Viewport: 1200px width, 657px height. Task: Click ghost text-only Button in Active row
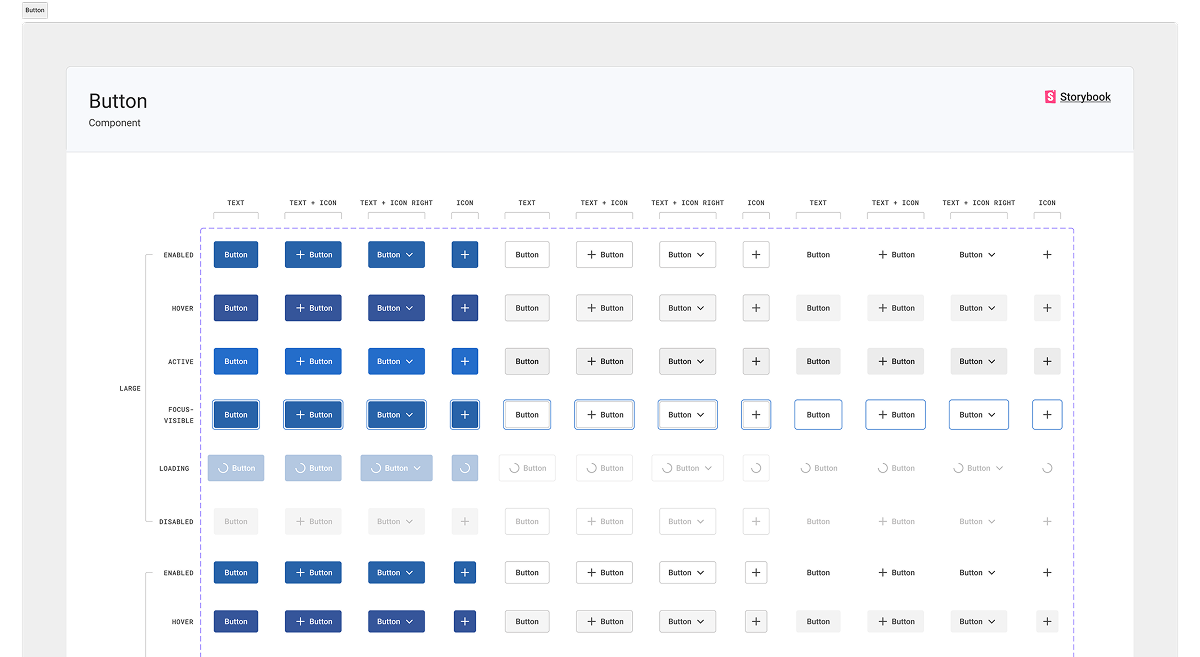818,361
